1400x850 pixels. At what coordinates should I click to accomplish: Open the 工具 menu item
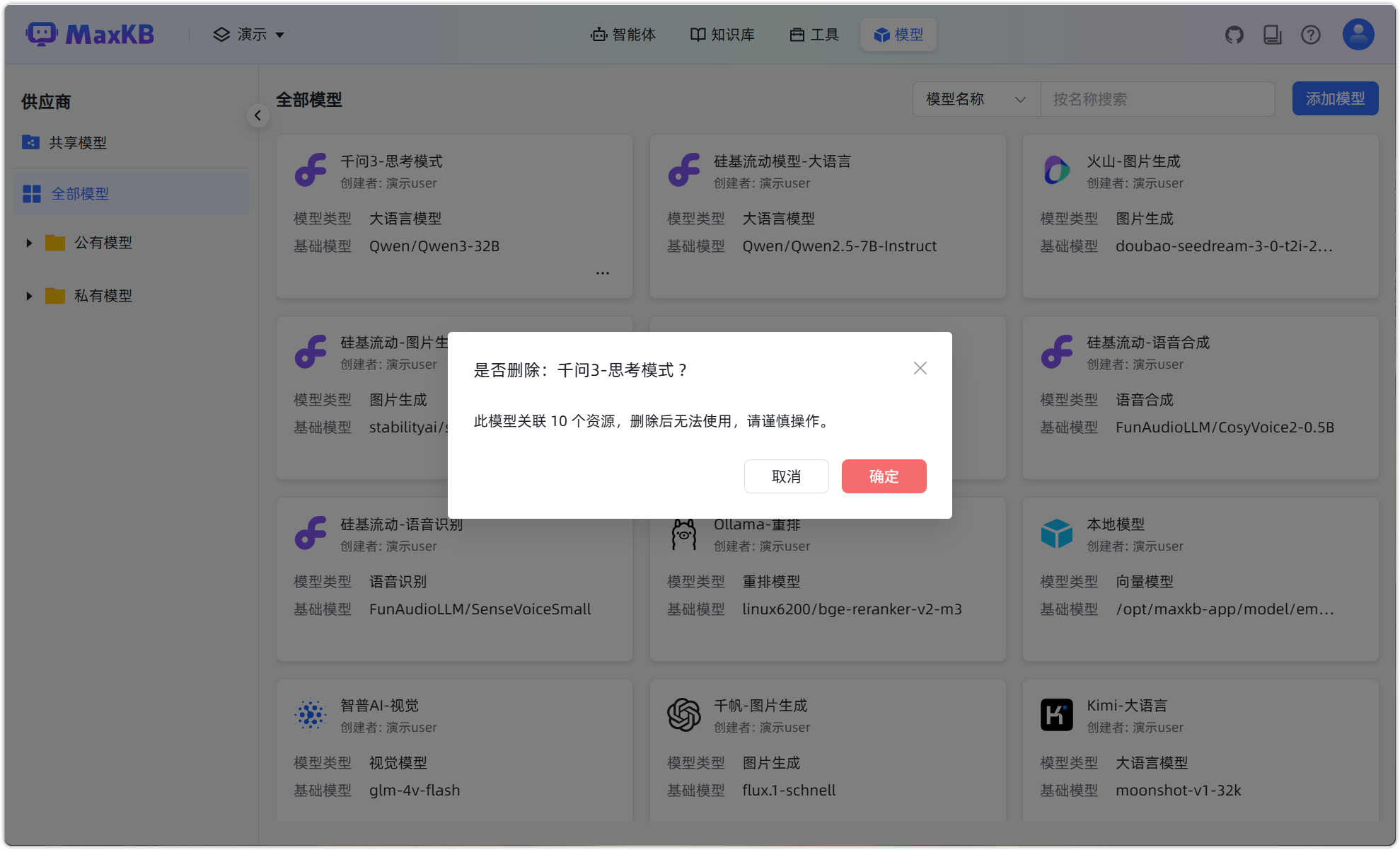pyautogui.click(x=814, y=34)
